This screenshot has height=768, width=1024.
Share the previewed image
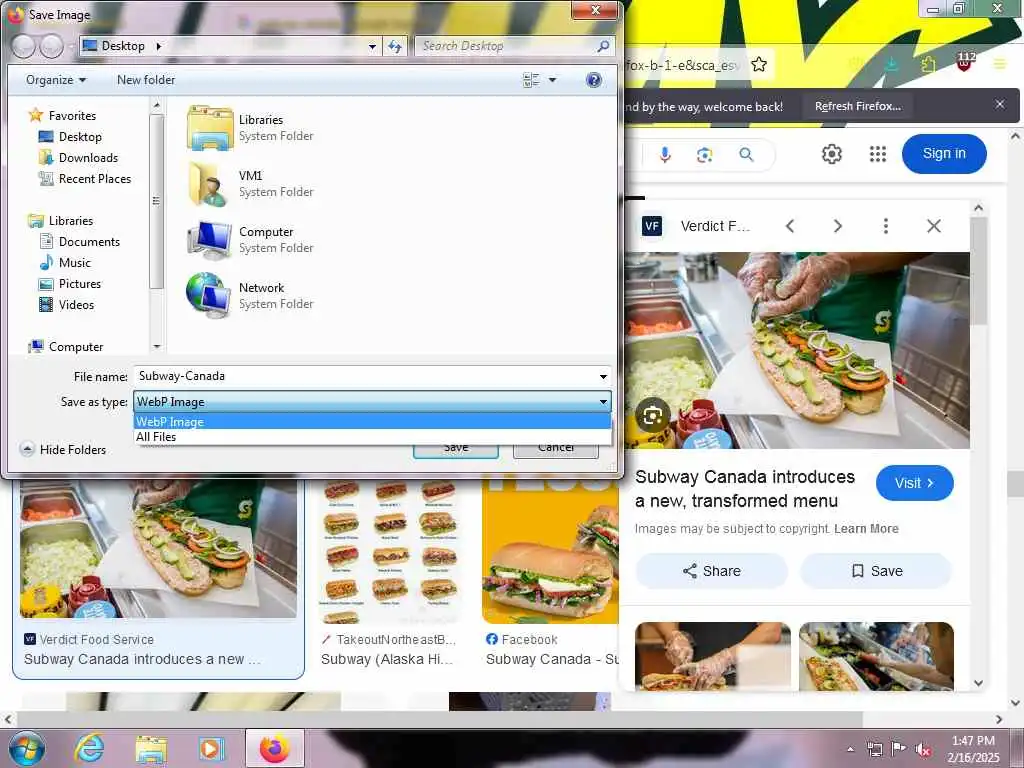[711, 571]
